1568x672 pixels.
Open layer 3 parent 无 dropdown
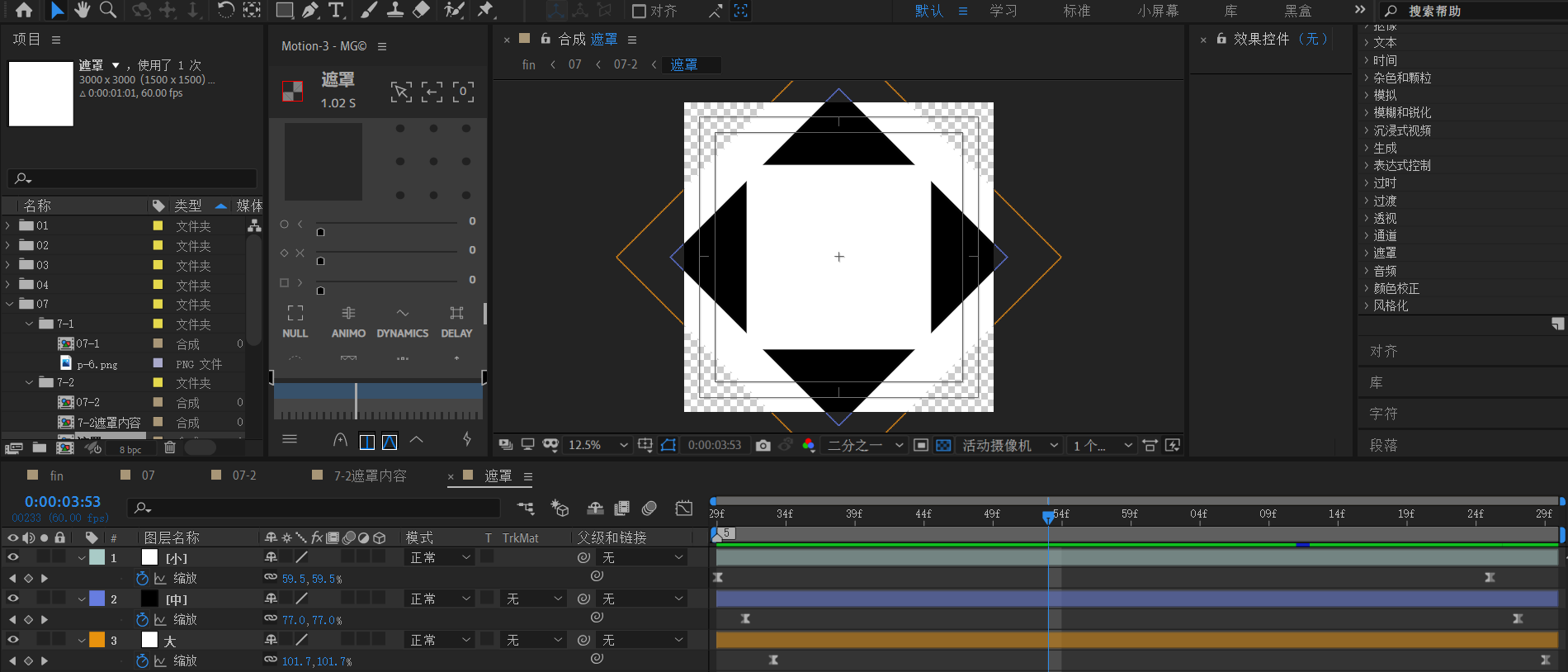tap(643, 640)
